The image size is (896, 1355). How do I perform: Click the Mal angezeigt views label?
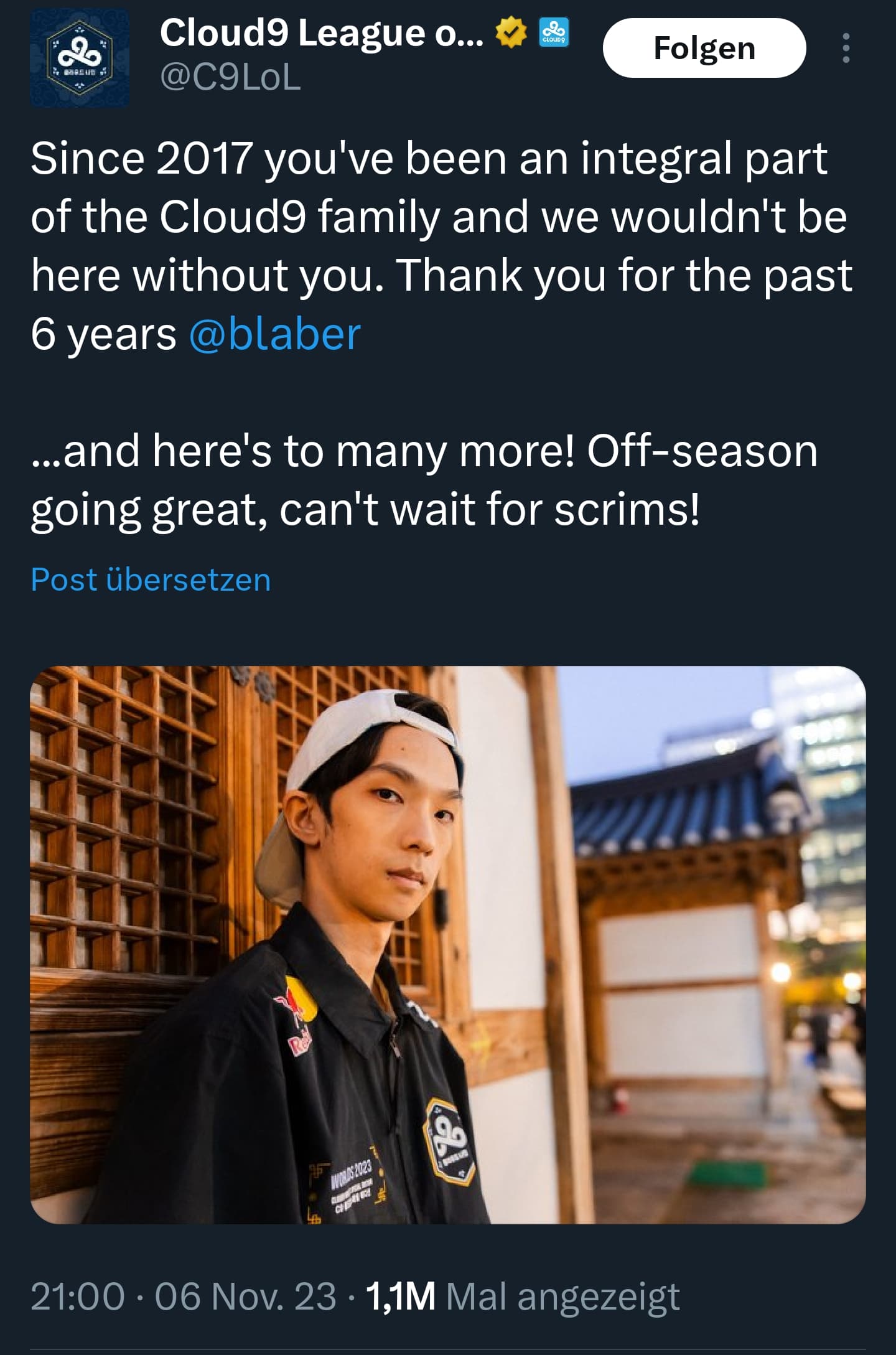562,1296
